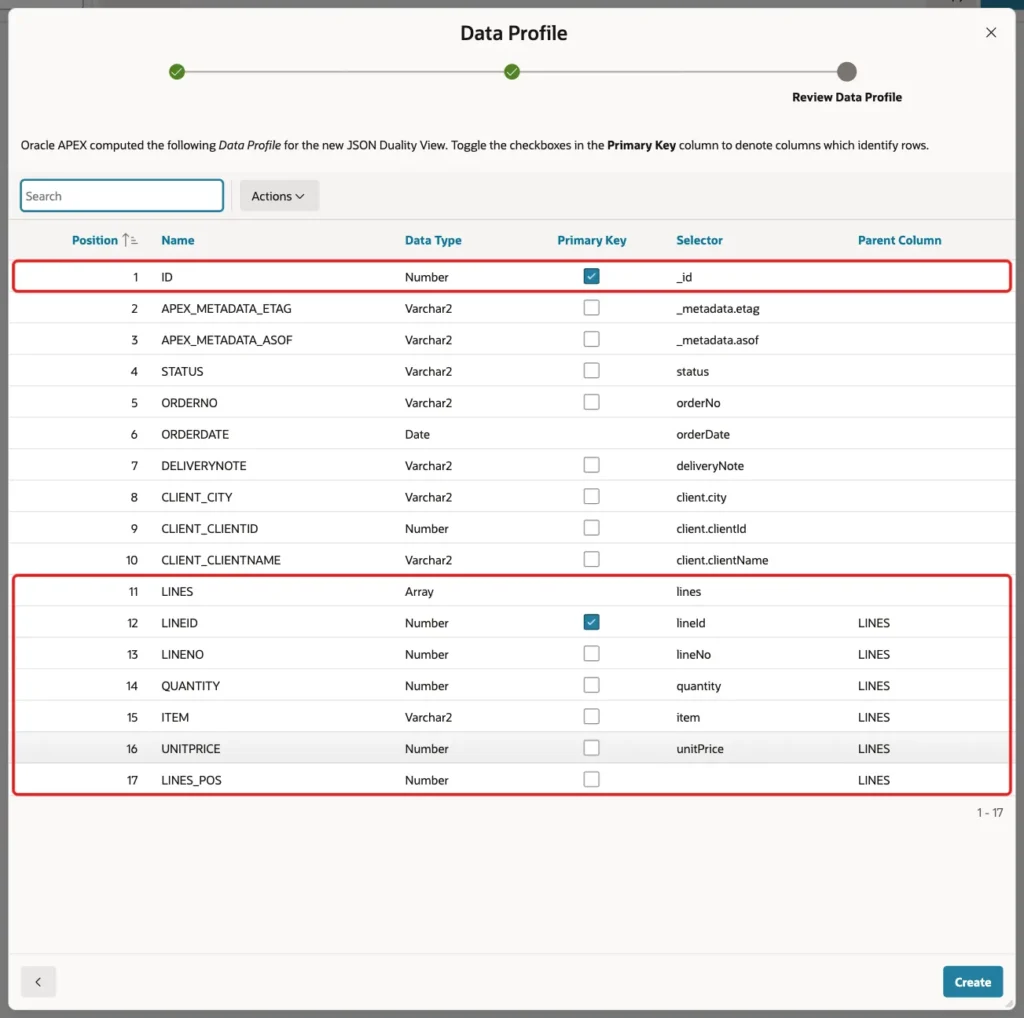Click the quantity selector cell
The image size is (1024, 1018).
pyautogui.click(x=699, y=686)
